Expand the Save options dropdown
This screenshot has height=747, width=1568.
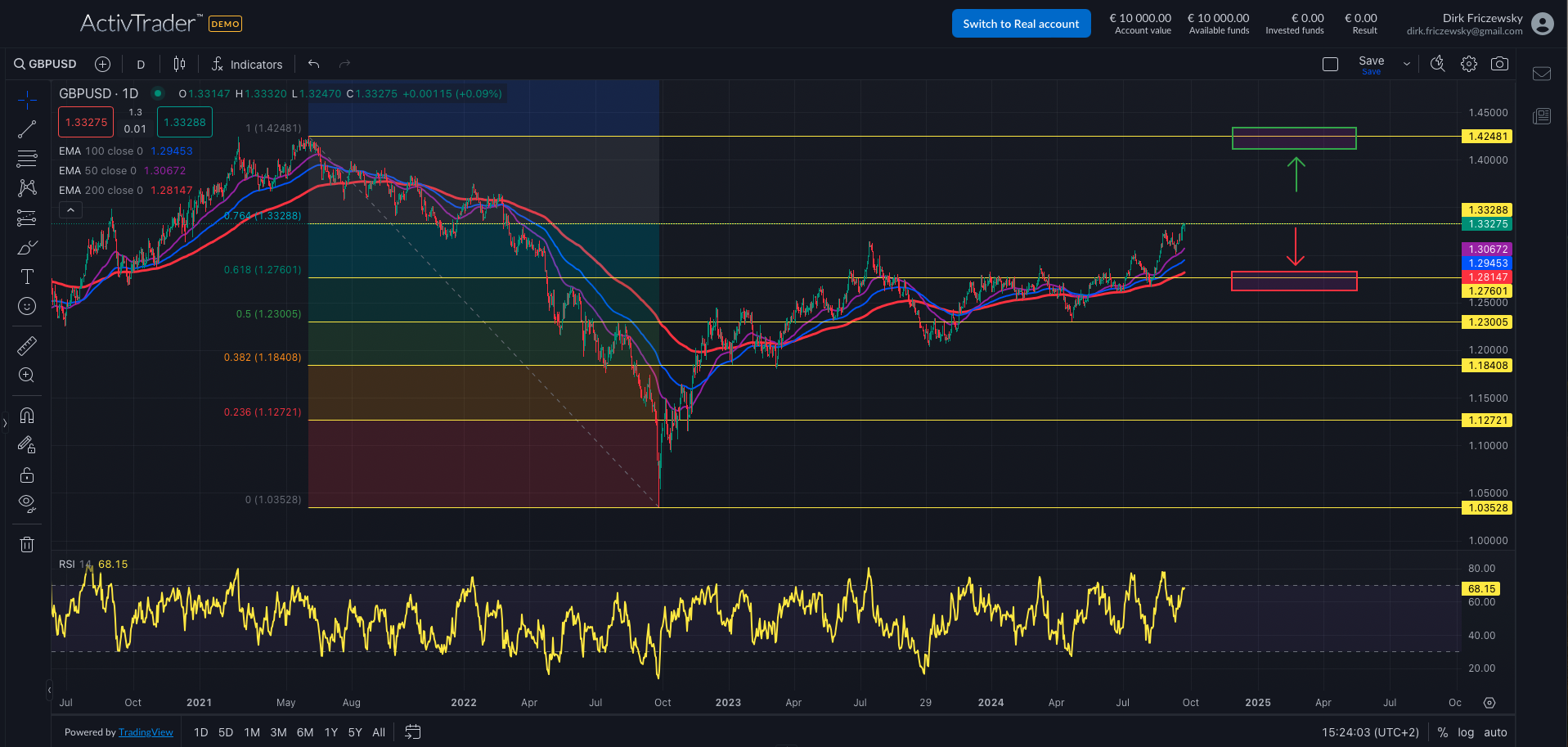point(1406,63)
